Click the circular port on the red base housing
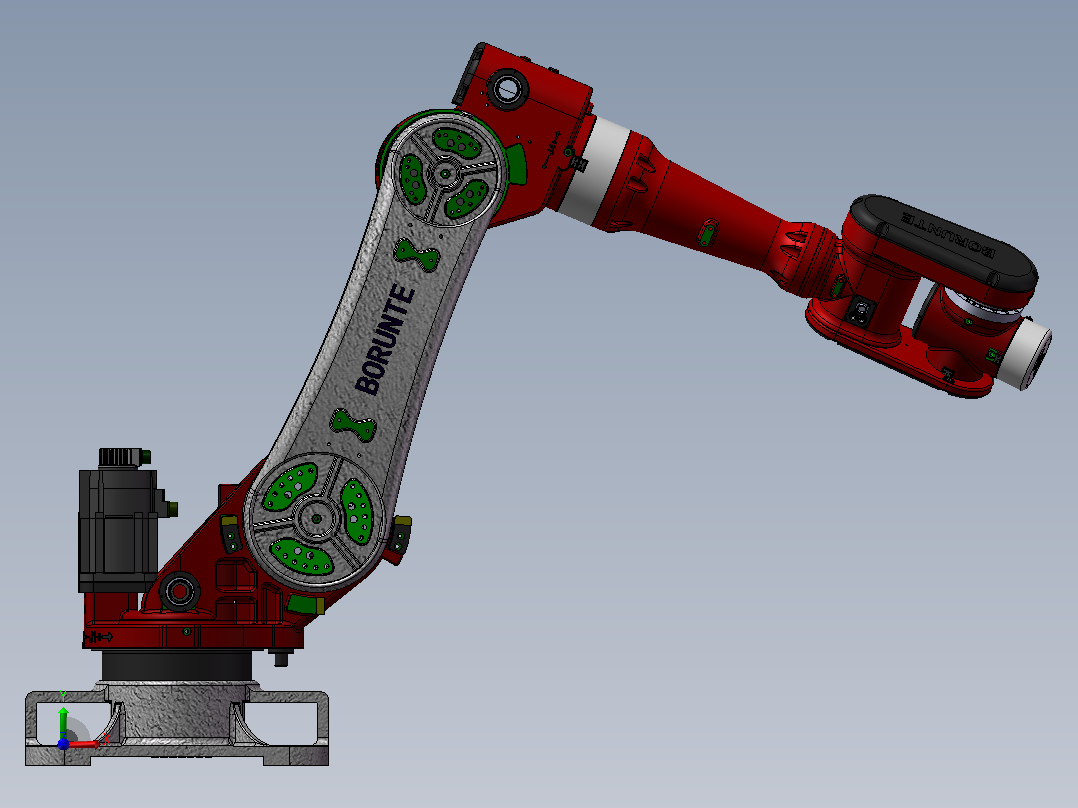 (x=180, y=591)
